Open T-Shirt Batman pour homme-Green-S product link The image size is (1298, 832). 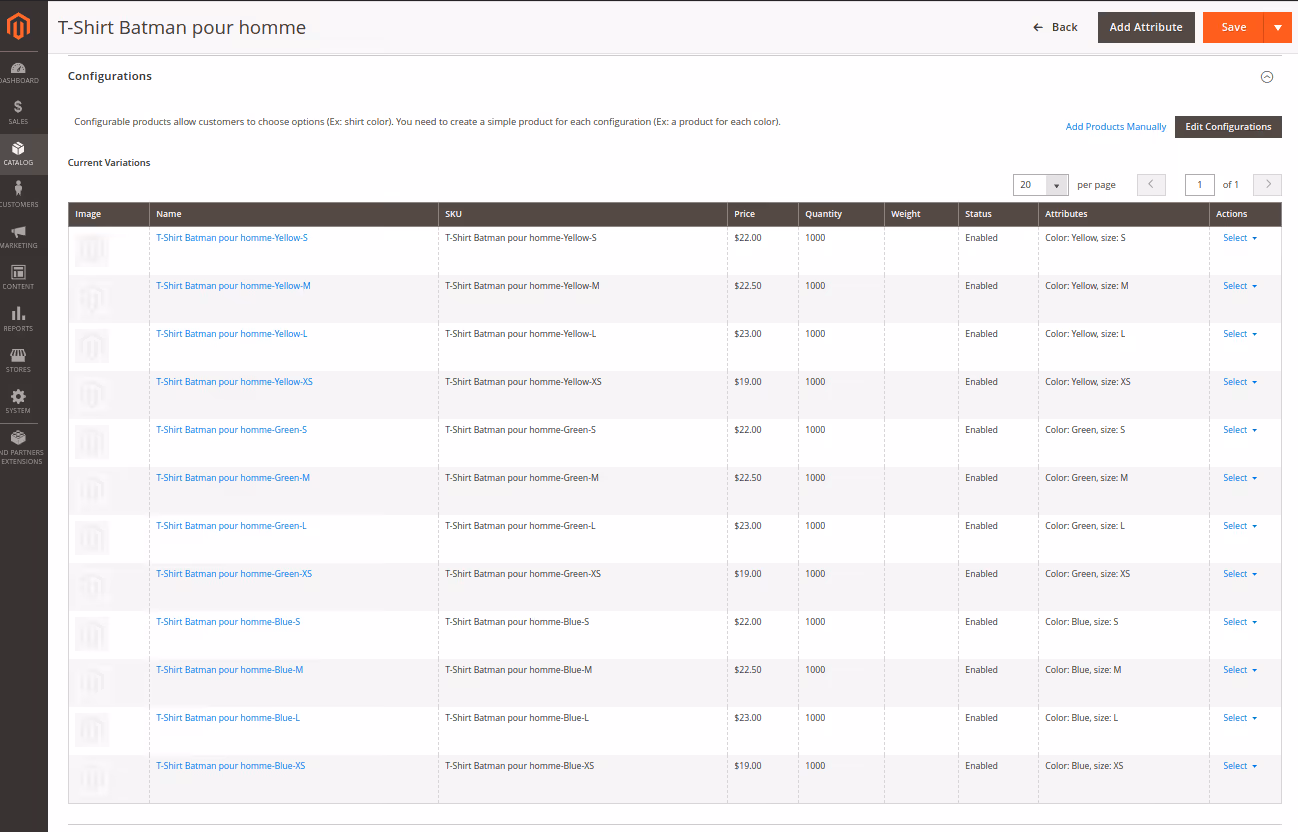click(x=231, y=430)
